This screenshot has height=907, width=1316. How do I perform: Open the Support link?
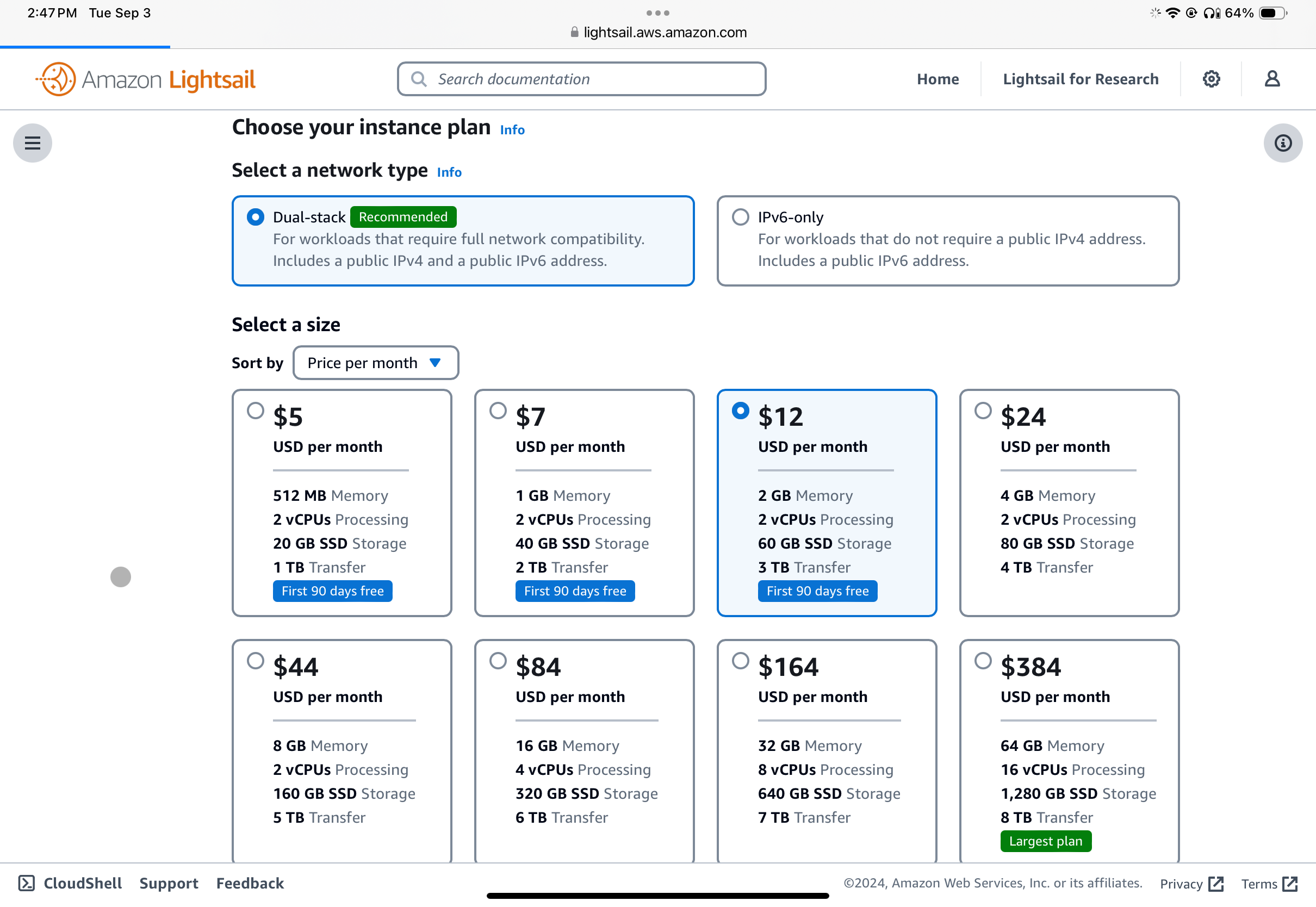point(169,883)
